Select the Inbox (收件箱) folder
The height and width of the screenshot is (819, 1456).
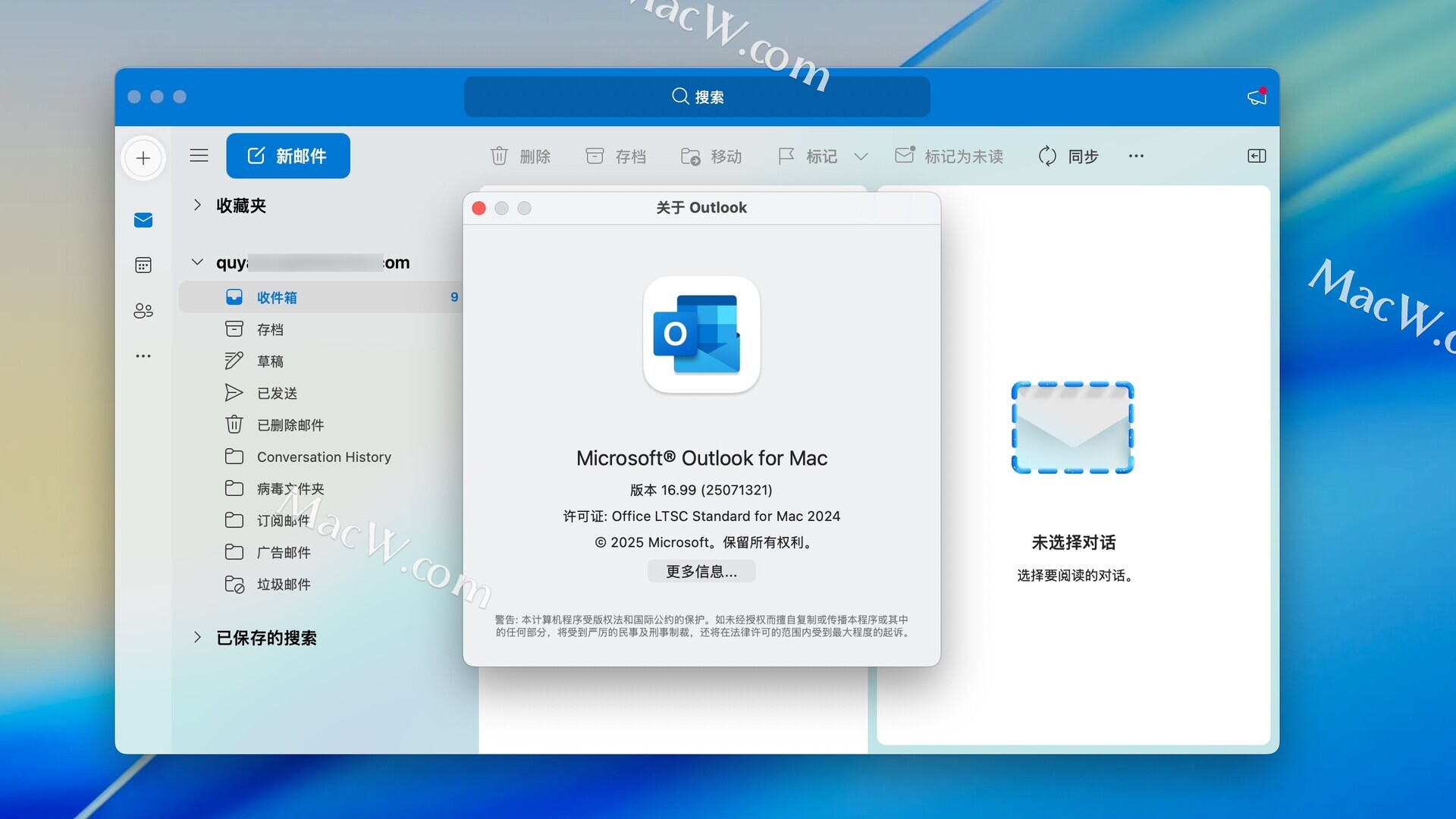click(x=321, y=297)
